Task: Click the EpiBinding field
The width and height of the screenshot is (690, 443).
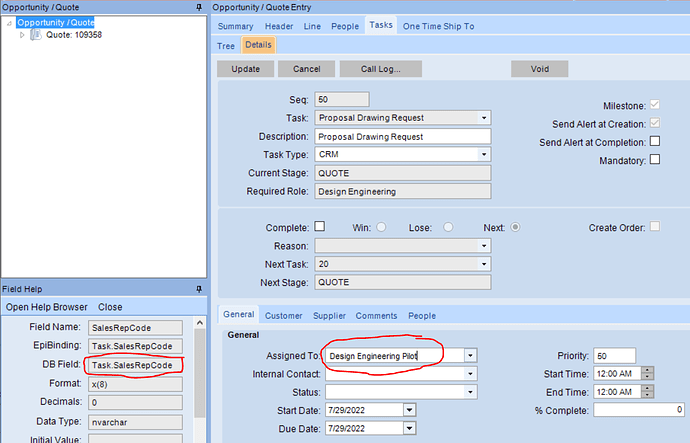Action: tap(135, 346)
